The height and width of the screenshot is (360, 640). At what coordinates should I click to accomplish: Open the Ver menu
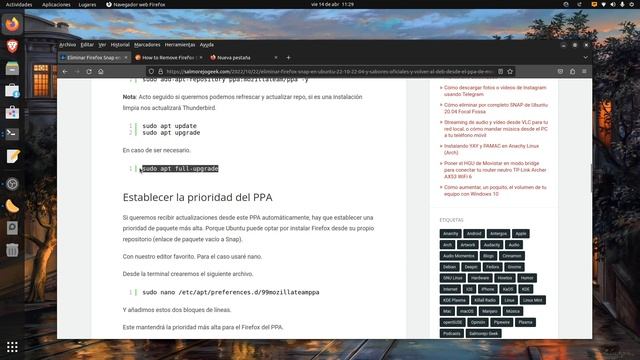102,45
